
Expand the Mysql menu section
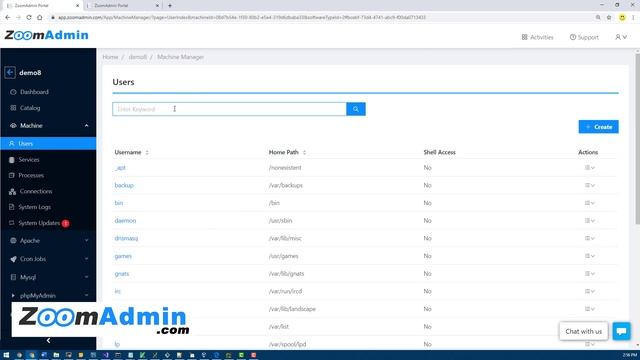point(48,277)
